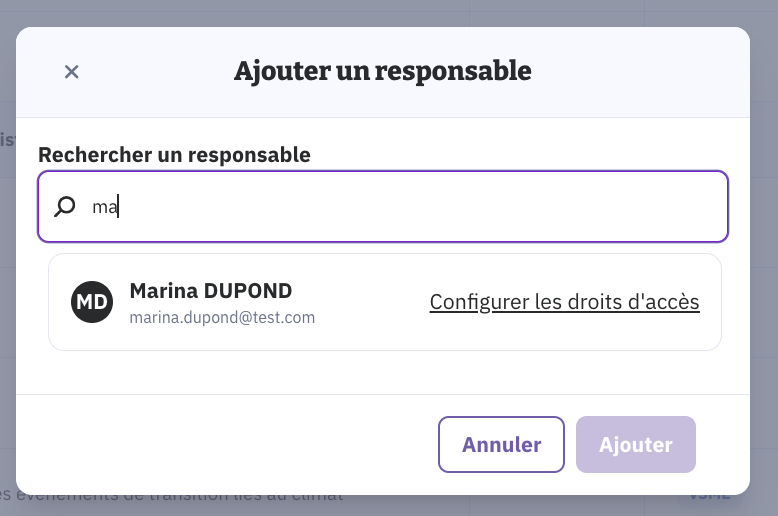Click the dimmed background left of the dialog

click(x=7, y=300)
